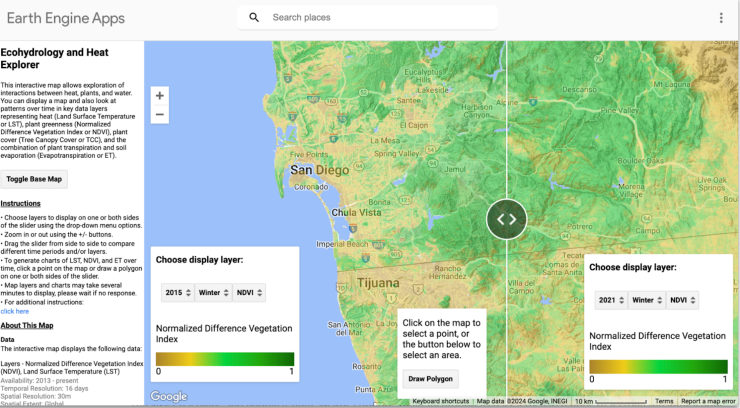
Task: Click the Route 125 shield near Santee
Action: (395, 114)
